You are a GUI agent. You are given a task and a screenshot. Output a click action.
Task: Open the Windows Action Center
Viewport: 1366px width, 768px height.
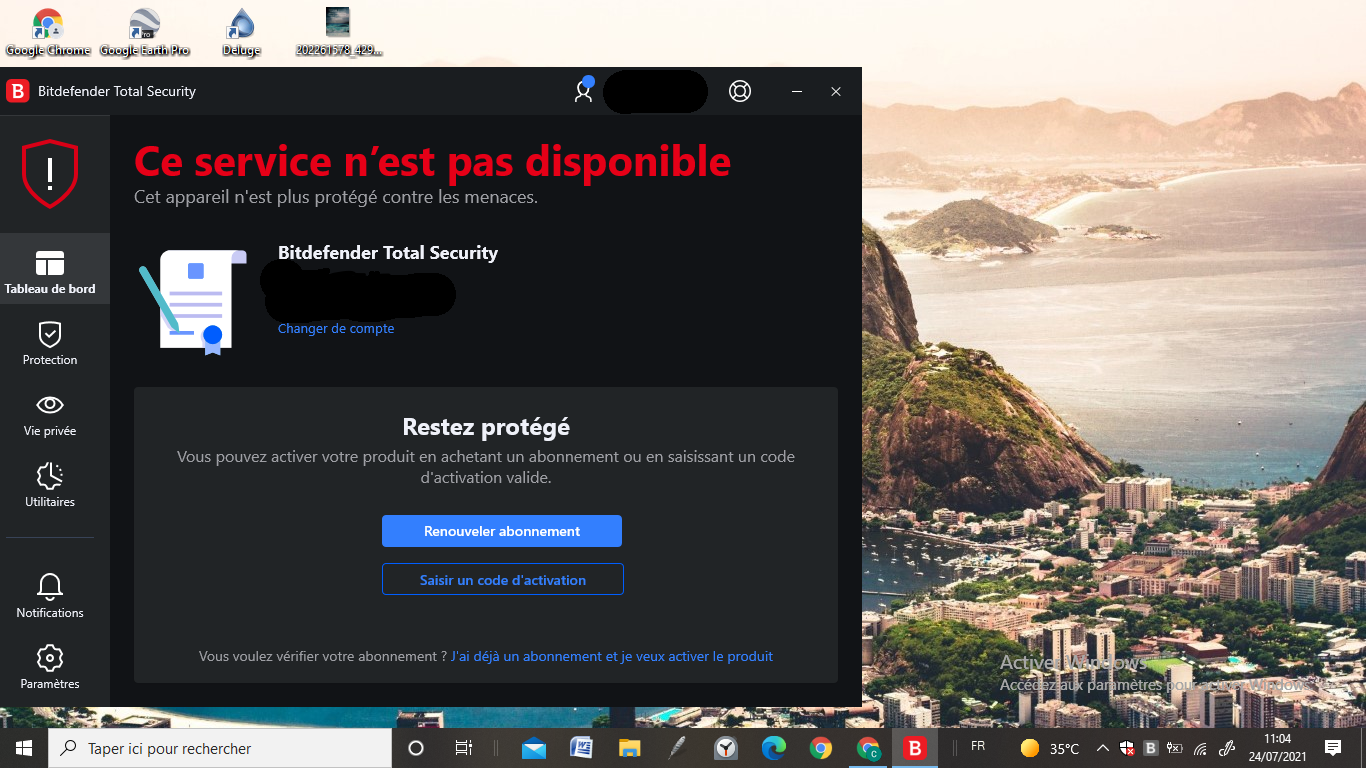pos(1332,748)
